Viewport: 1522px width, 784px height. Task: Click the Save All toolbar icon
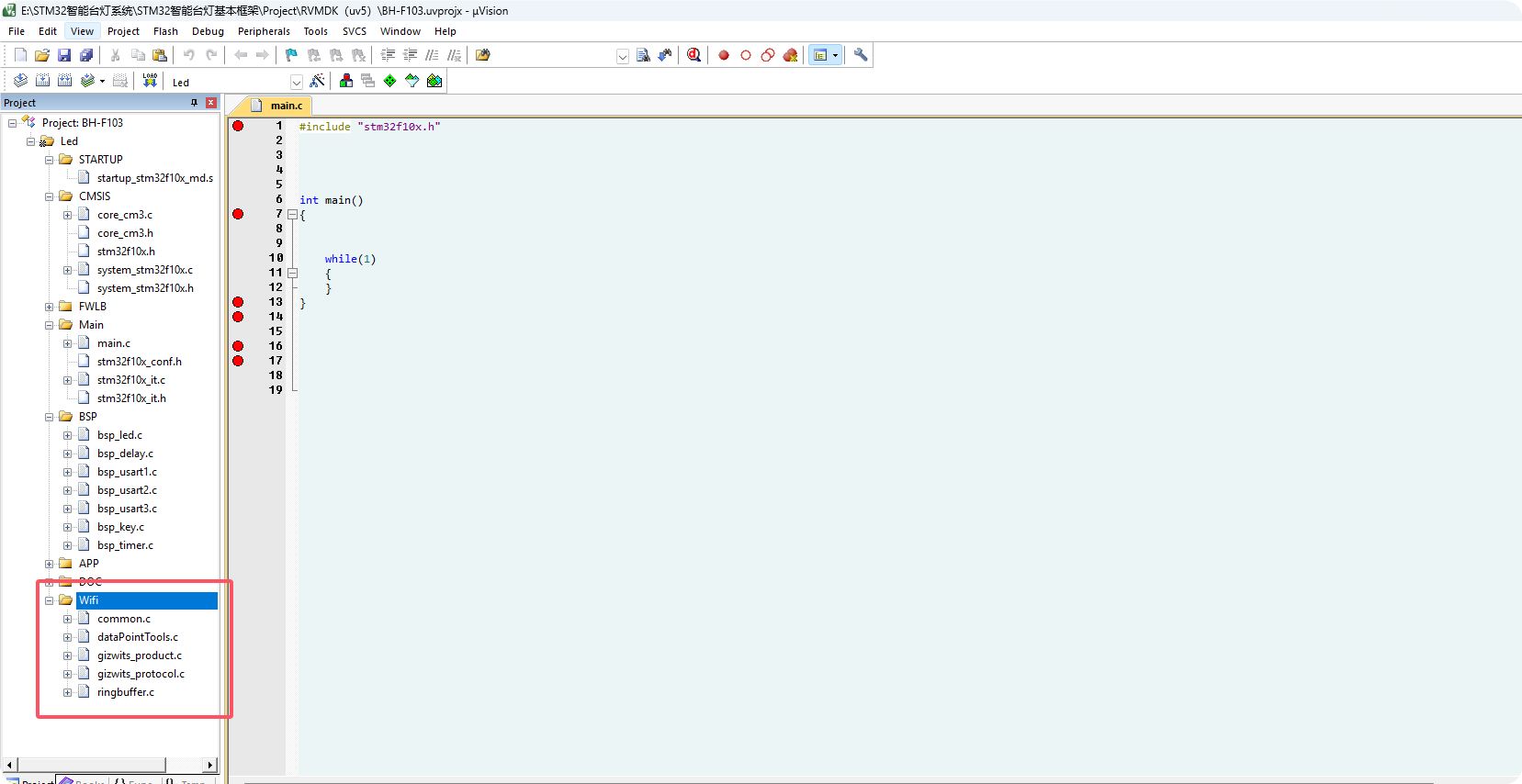(86, 55)
